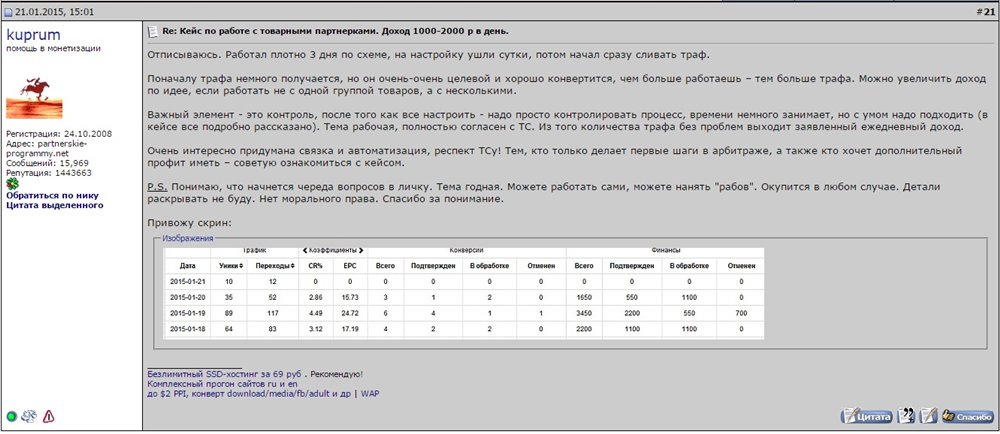1000x434 pixels.
Task: Click the Переходы value 117
Action: tap(275, 314)
